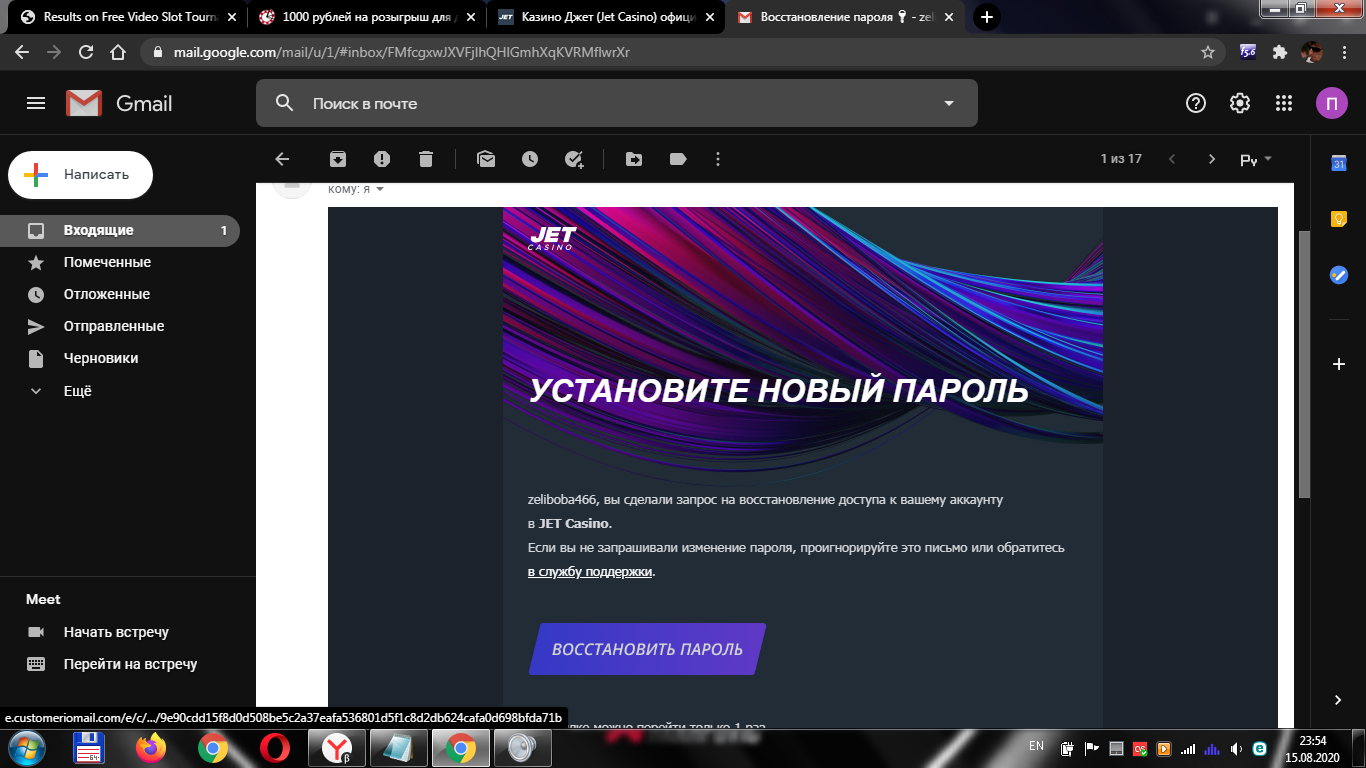
Task: Delete the current email
Action: coord(426,158)
